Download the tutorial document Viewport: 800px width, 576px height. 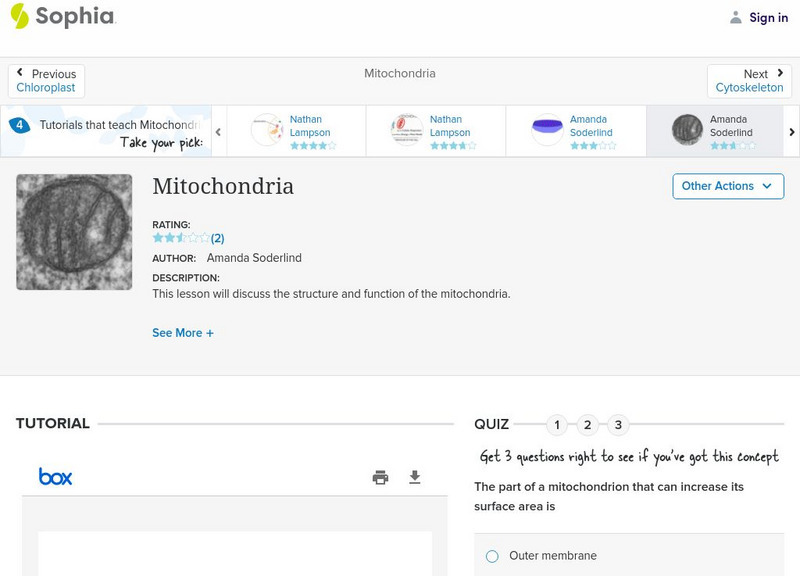(x=415, y=477)
